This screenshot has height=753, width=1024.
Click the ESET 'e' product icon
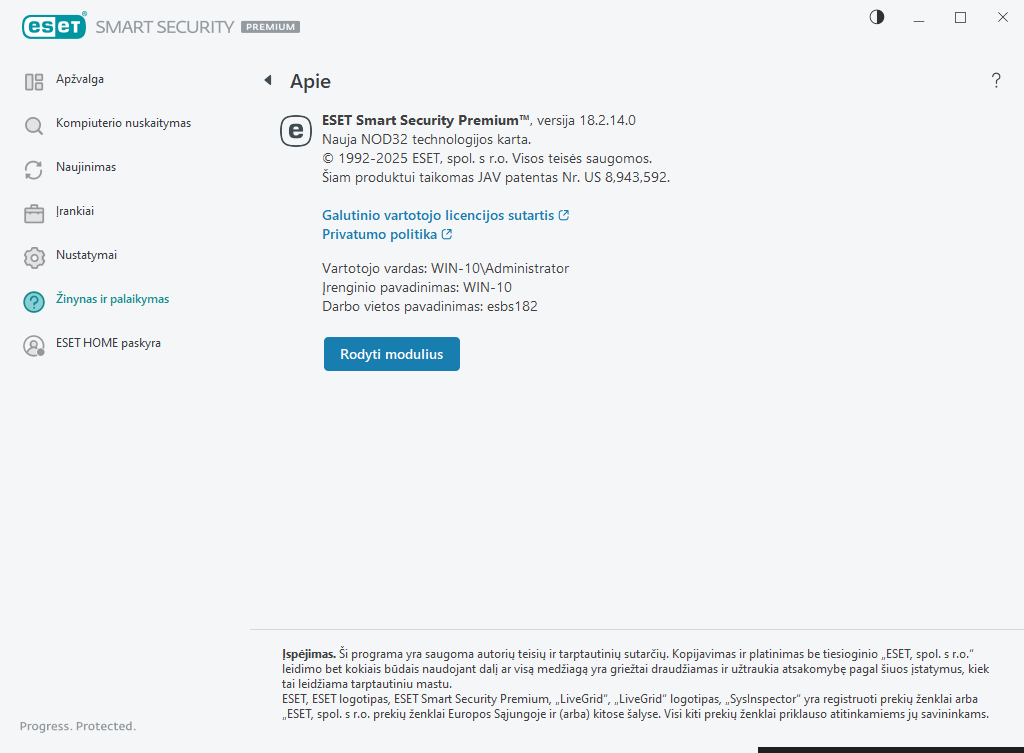tap(296, 131)
